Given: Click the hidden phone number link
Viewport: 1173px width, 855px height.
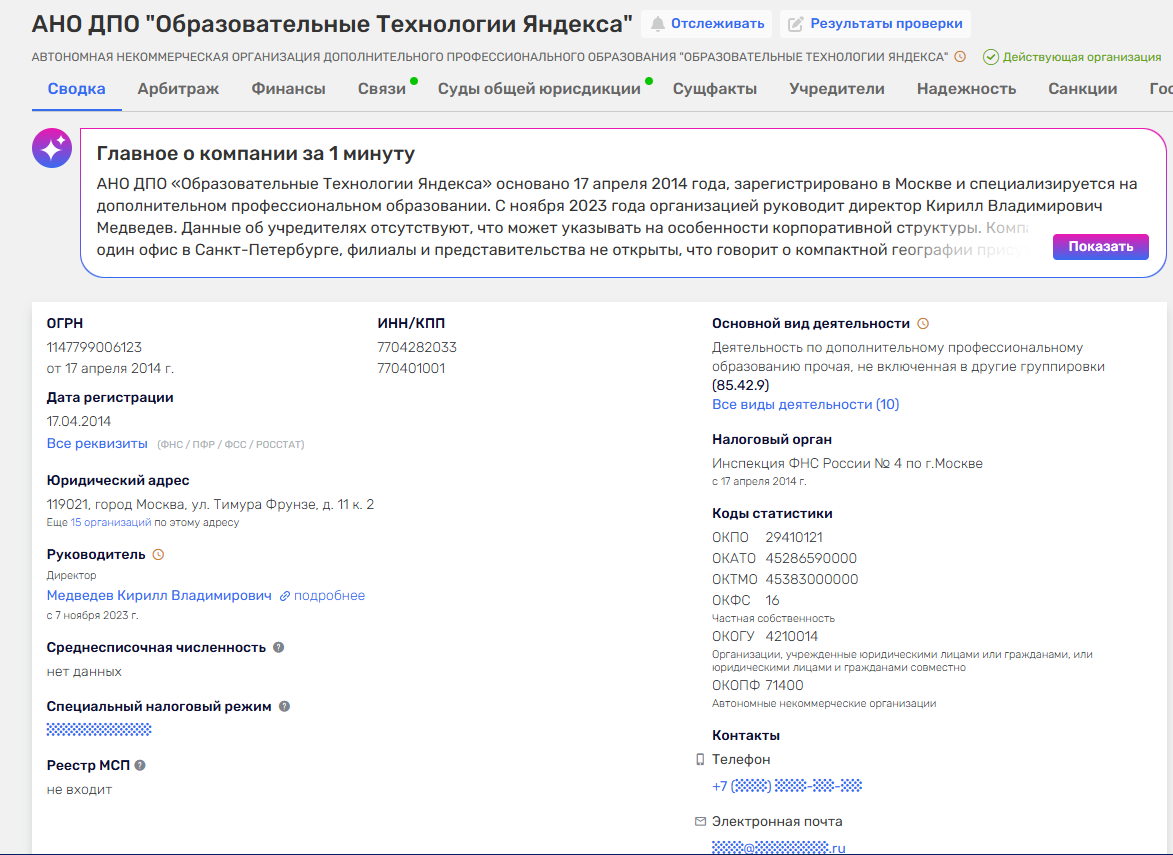Looking at the screenshot, I should pos(787,786).
